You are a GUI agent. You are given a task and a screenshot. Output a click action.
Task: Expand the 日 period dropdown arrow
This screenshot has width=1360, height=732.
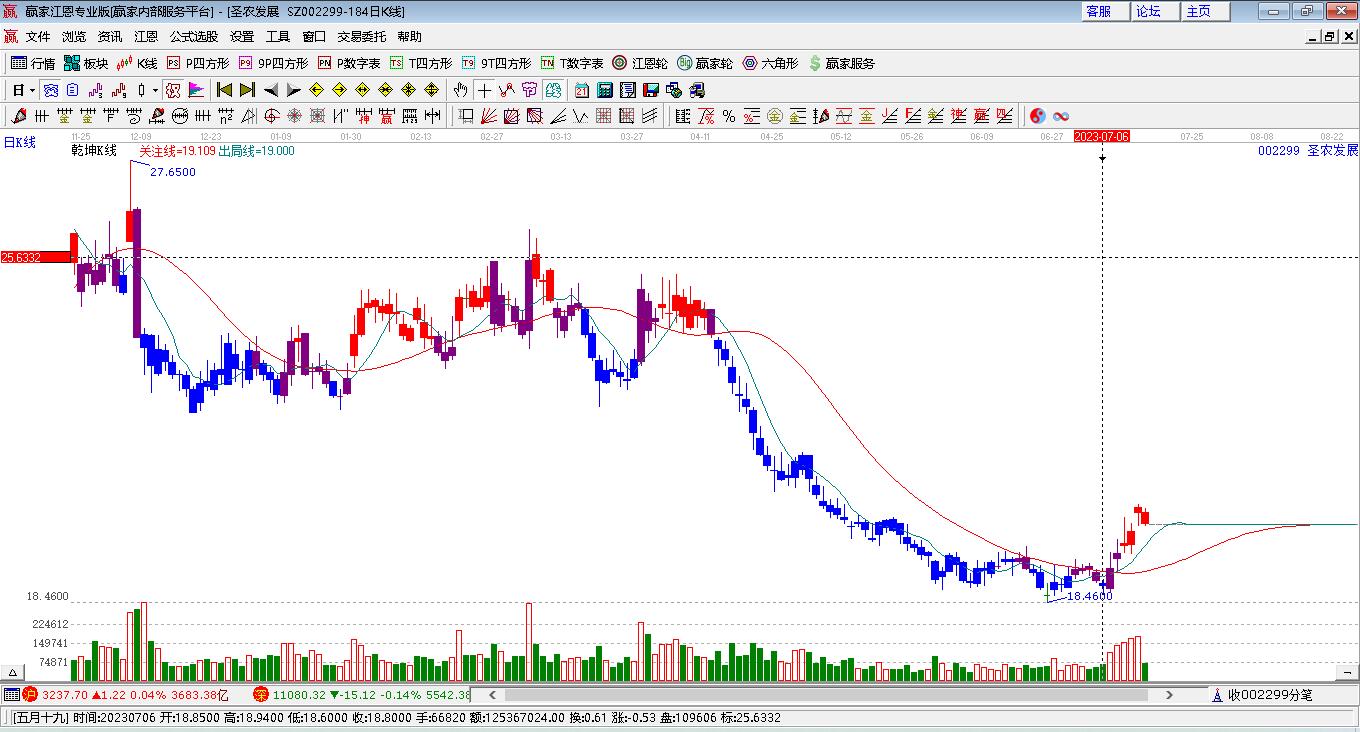click(x=32, y=90)
